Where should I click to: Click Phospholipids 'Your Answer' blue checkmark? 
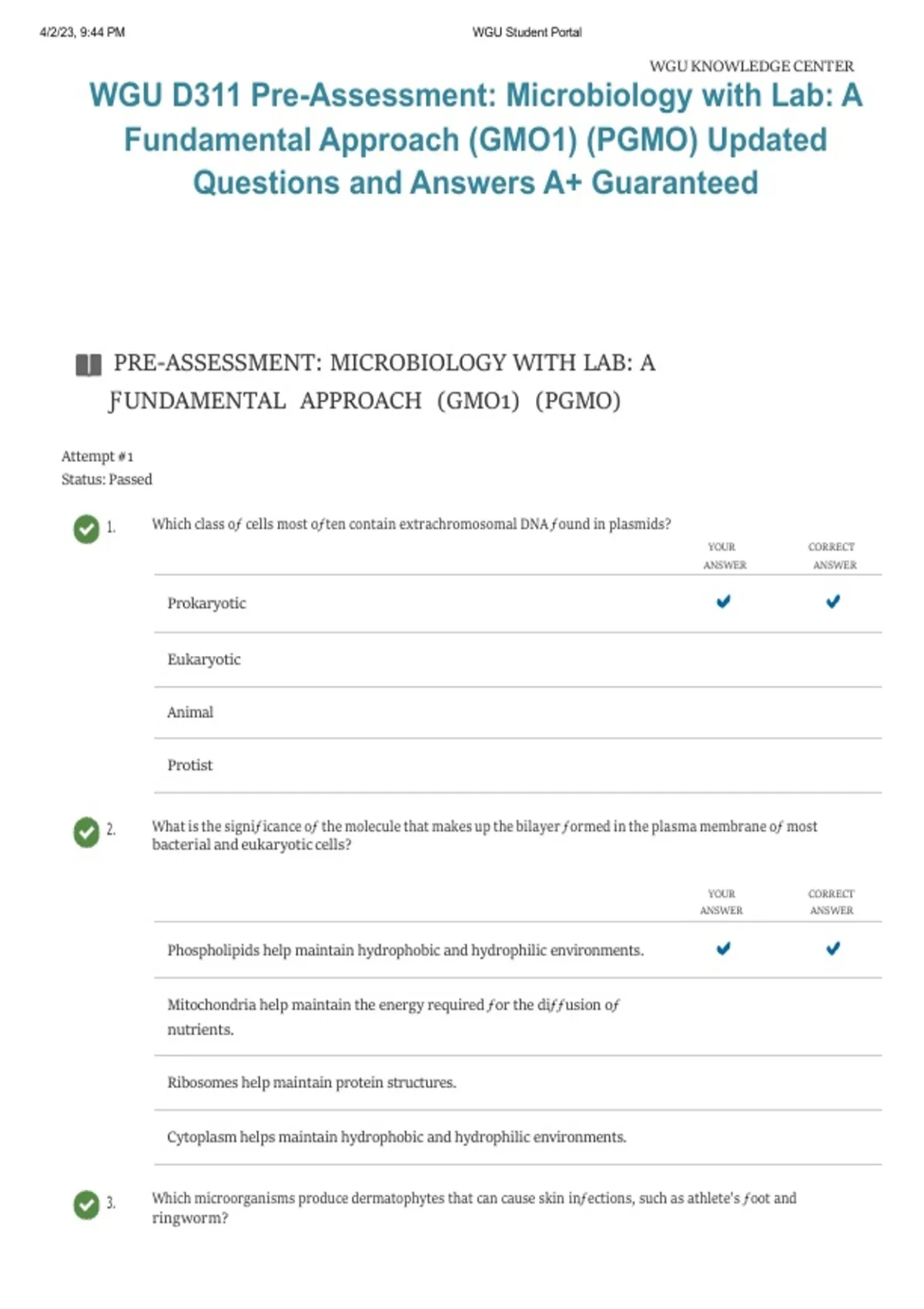(723, 949)
